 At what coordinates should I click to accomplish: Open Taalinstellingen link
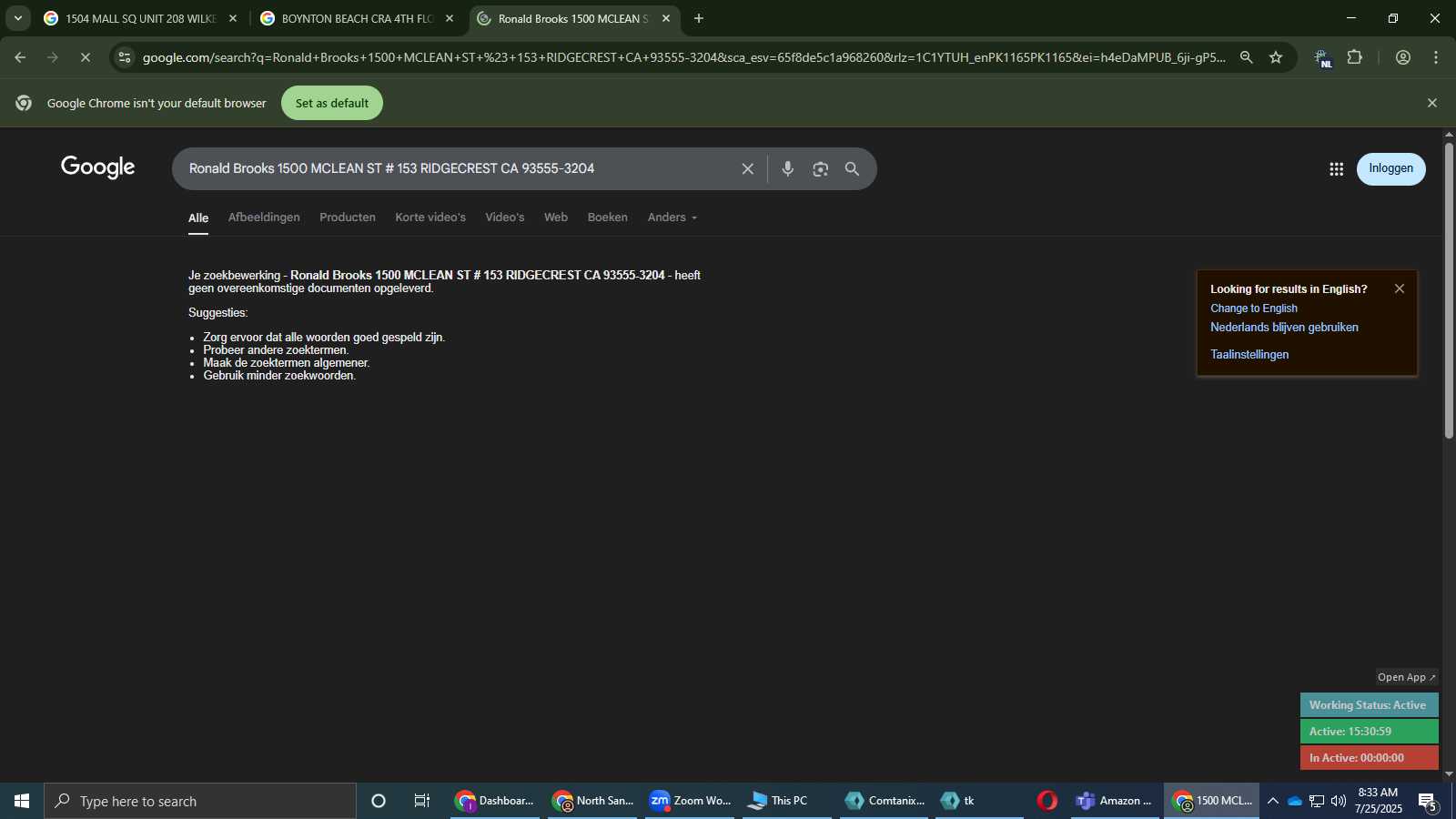point(1249,355)
